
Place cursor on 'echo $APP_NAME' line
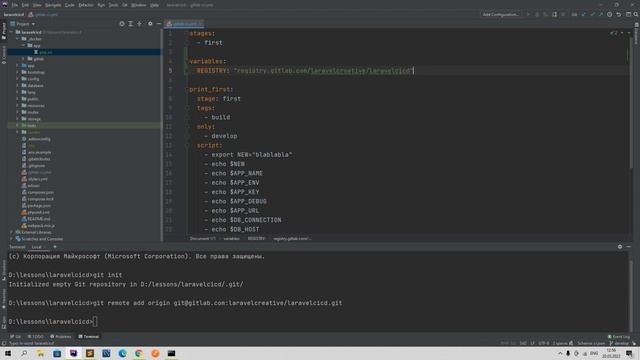click(x=237, y=173)
